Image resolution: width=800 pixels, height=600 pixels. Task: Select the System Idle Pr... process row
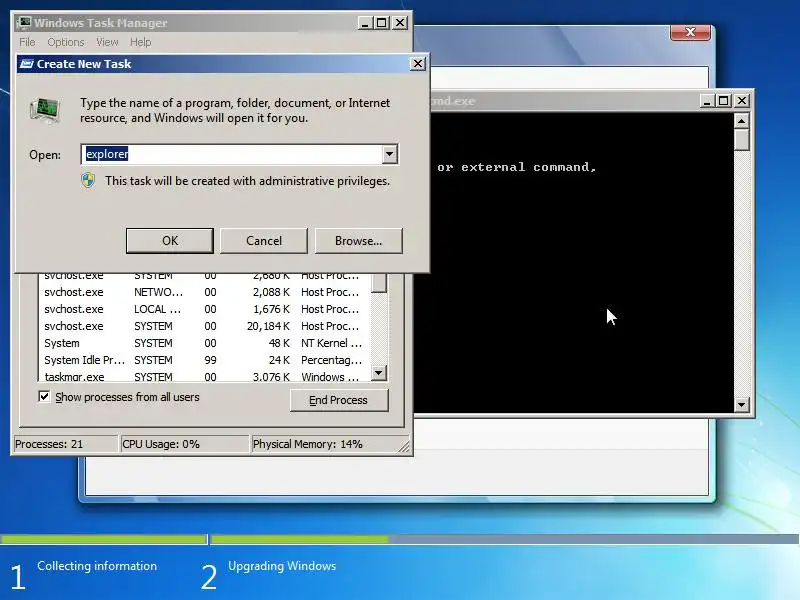[204, 360]
